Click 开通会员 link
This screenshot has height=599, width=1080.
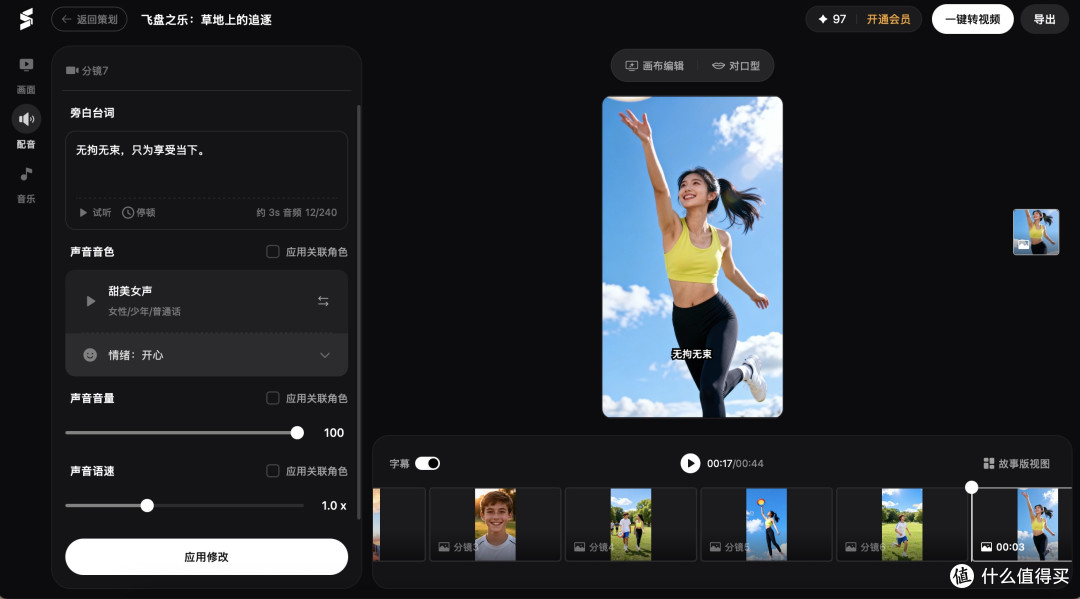pyautogui.click(x=889, y=19)
